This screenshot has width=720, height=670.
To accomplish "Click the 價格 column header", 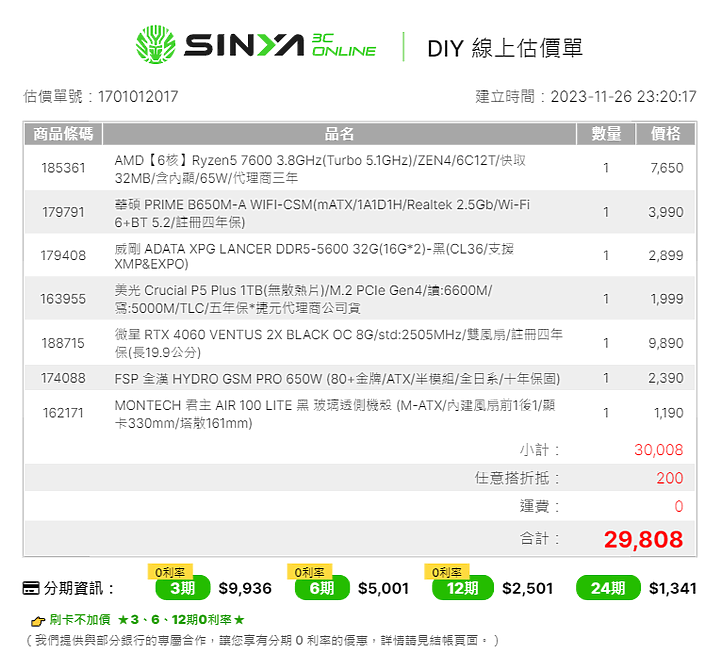I will tap(665, 134).
